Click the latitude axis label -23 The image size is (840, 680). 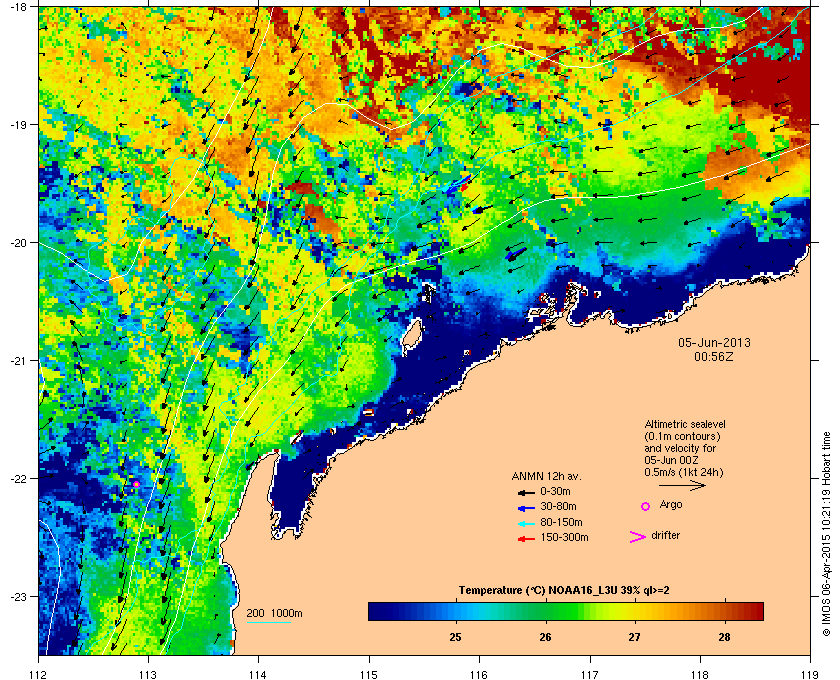(x=17, y=596)
